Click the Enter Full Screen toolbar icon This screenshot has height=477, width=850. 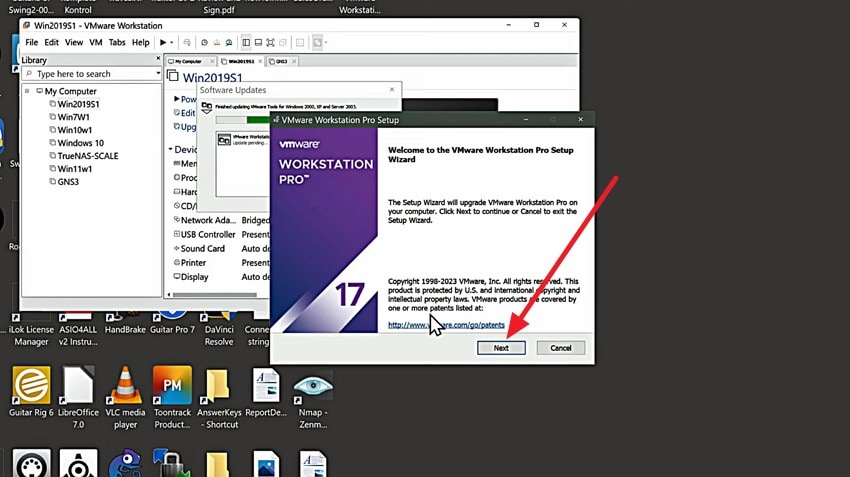(270, 42)
